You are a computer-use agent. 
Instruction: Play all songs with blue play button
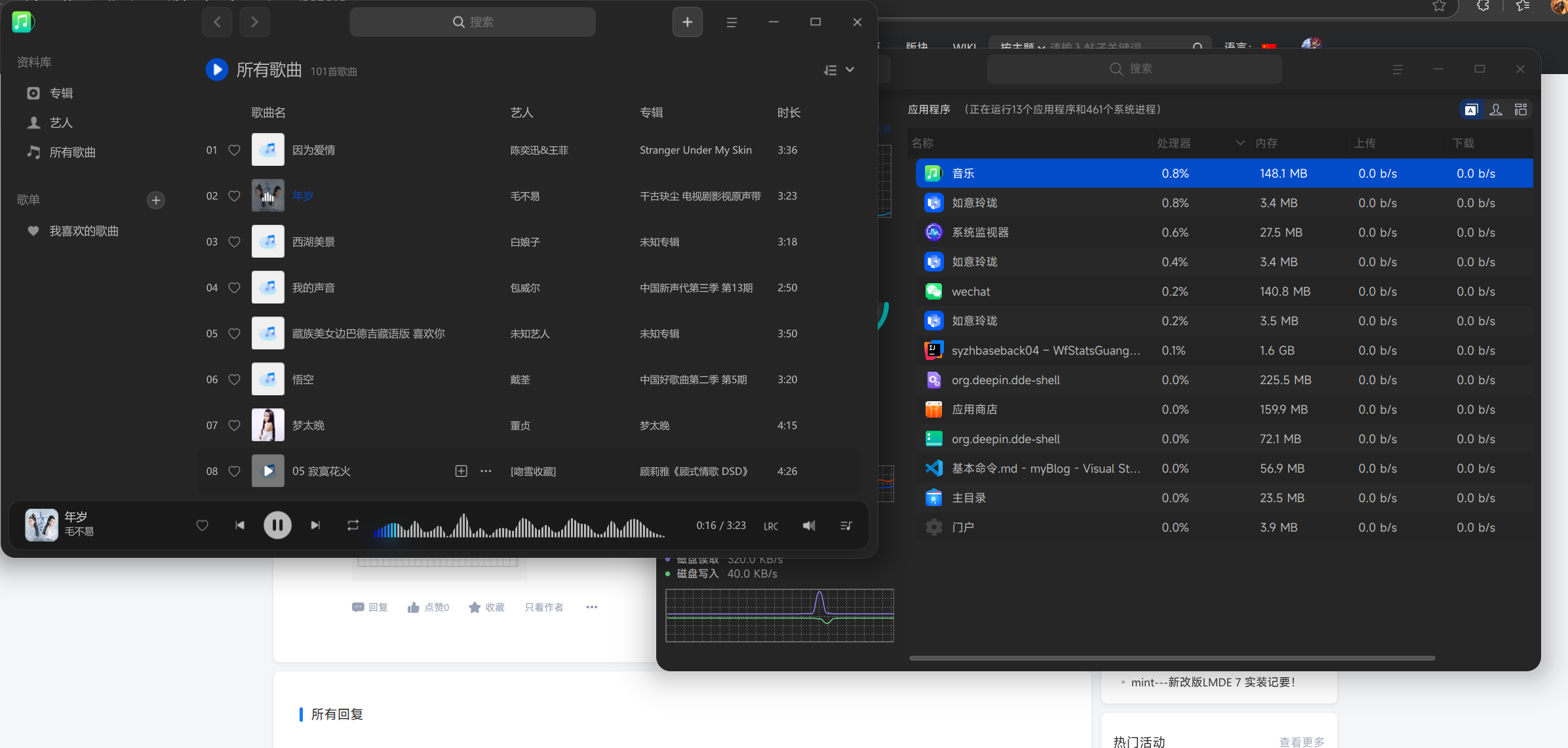click(216, 69)
